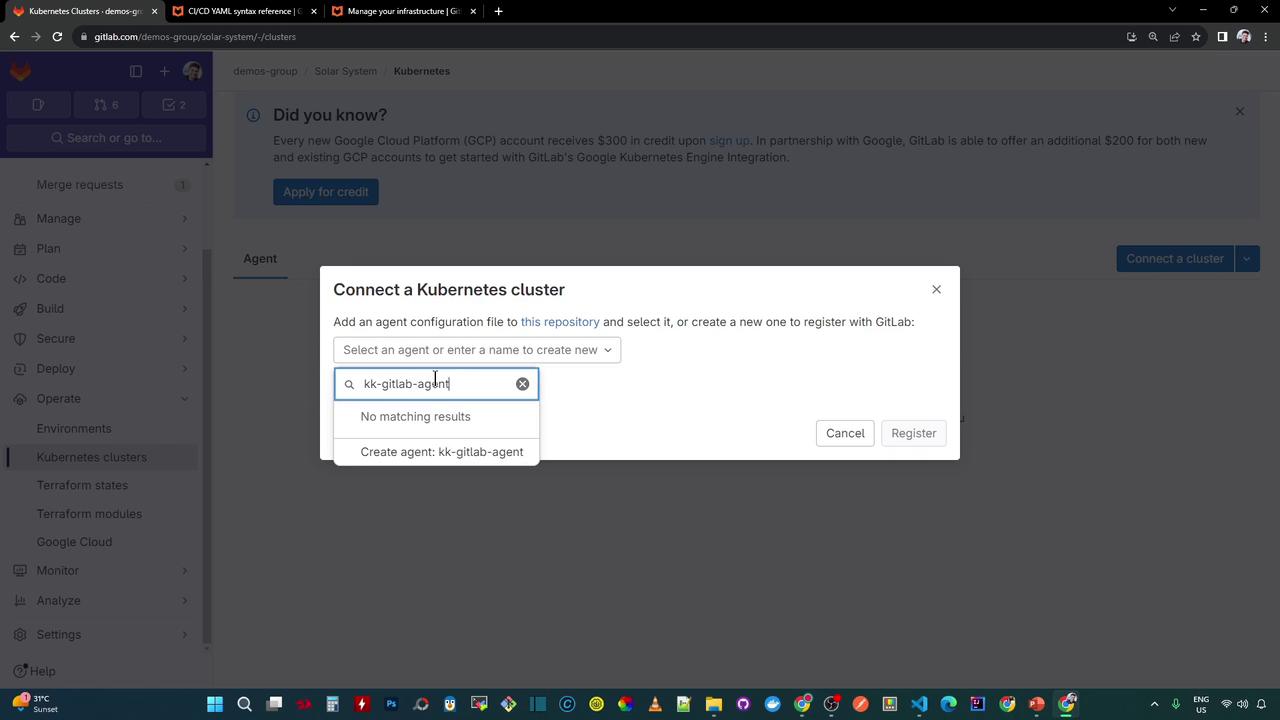Expand Connect a cluster dropdown arrow

pos(1247,259)
